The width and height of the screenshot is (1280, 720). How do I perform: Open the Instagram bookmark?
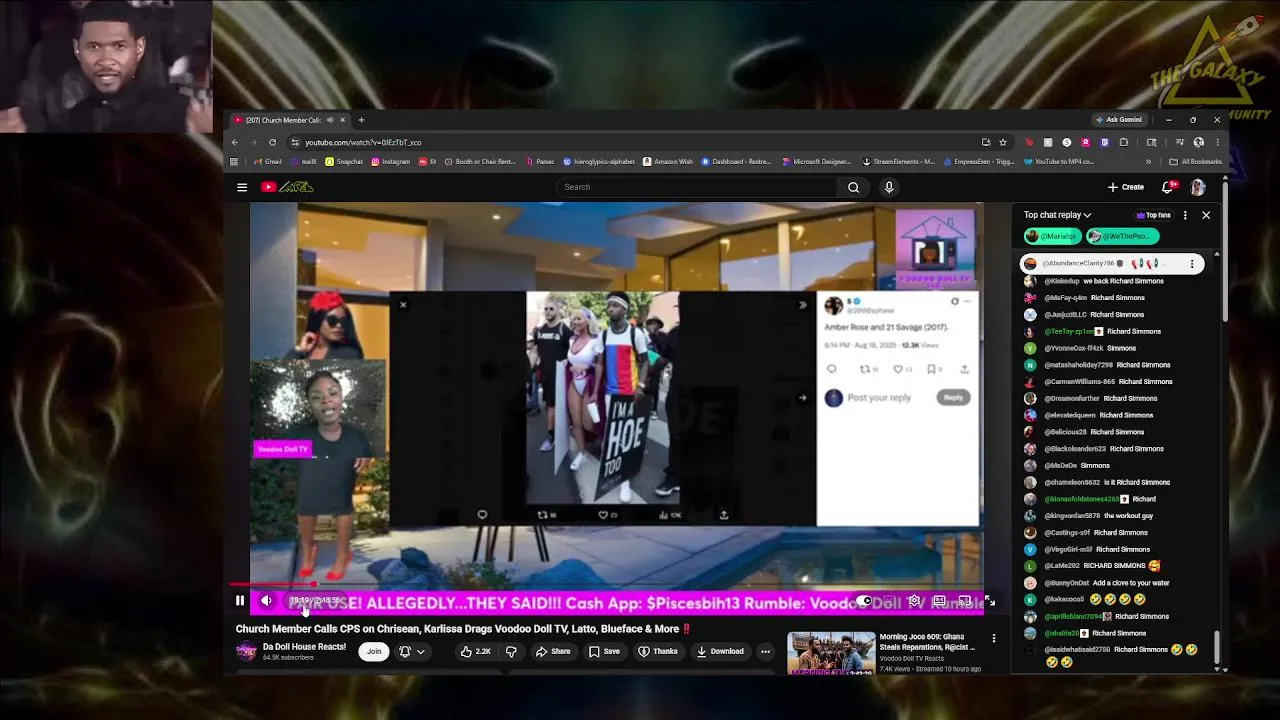(x=391, y=161)
